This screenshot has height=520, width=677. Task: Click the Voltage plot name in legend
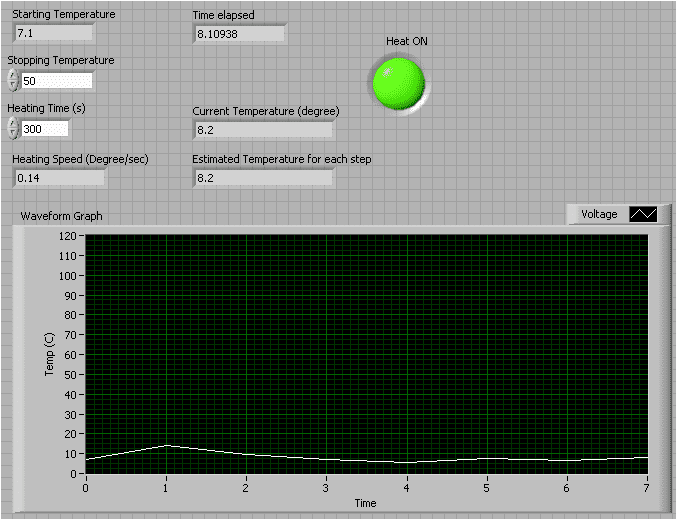[x=599, y=214]
